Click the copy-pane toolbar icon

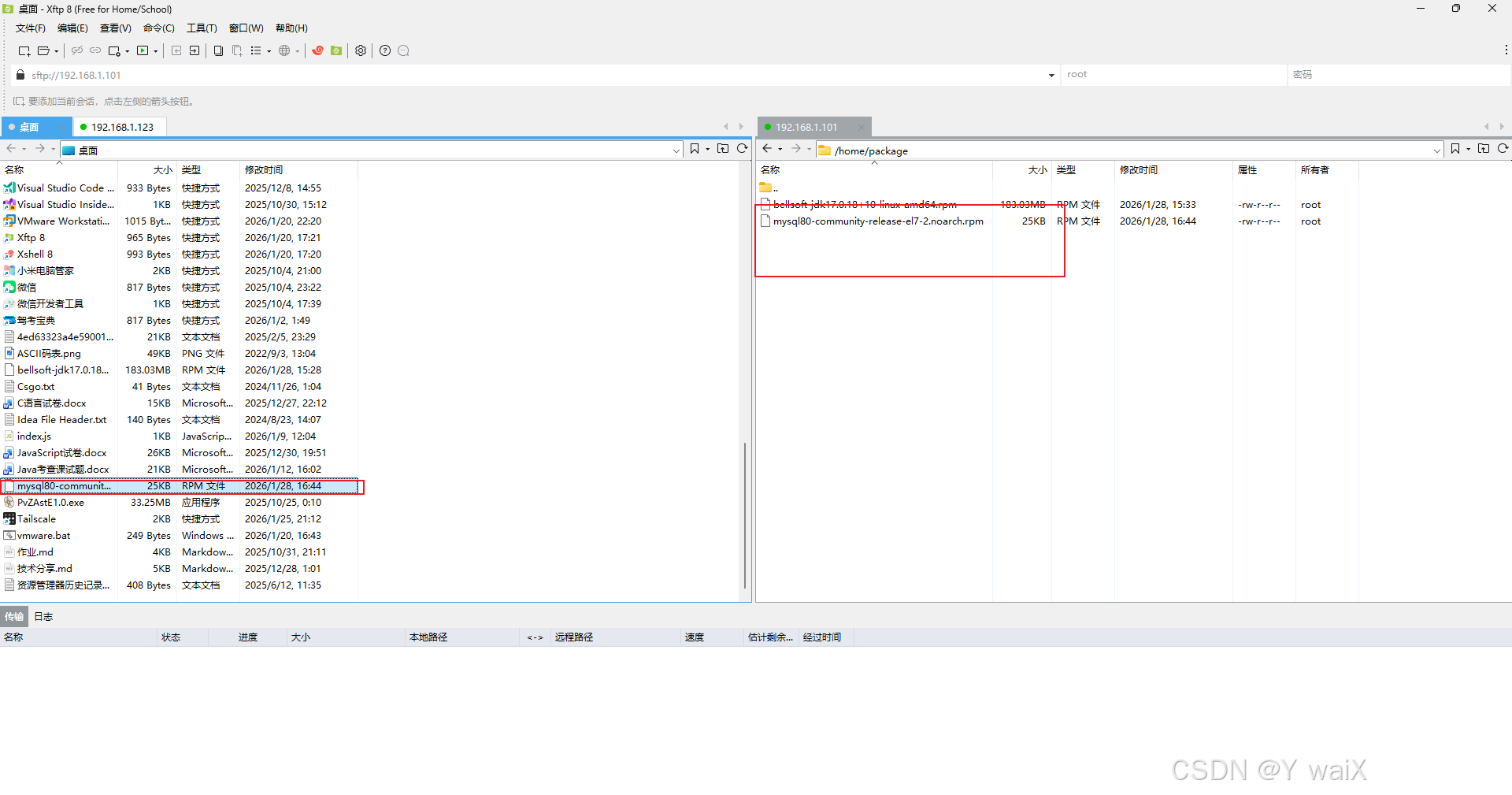[218, 50]
